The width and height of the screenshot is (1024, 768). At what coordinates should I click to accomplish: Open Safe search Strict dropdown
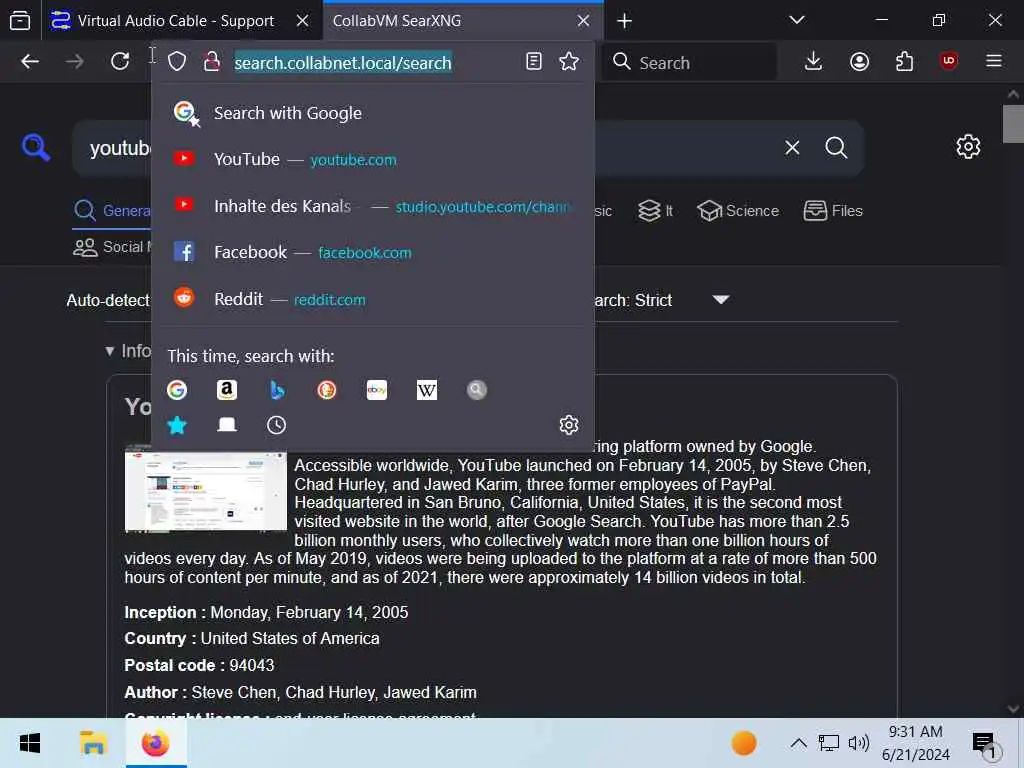660,300
